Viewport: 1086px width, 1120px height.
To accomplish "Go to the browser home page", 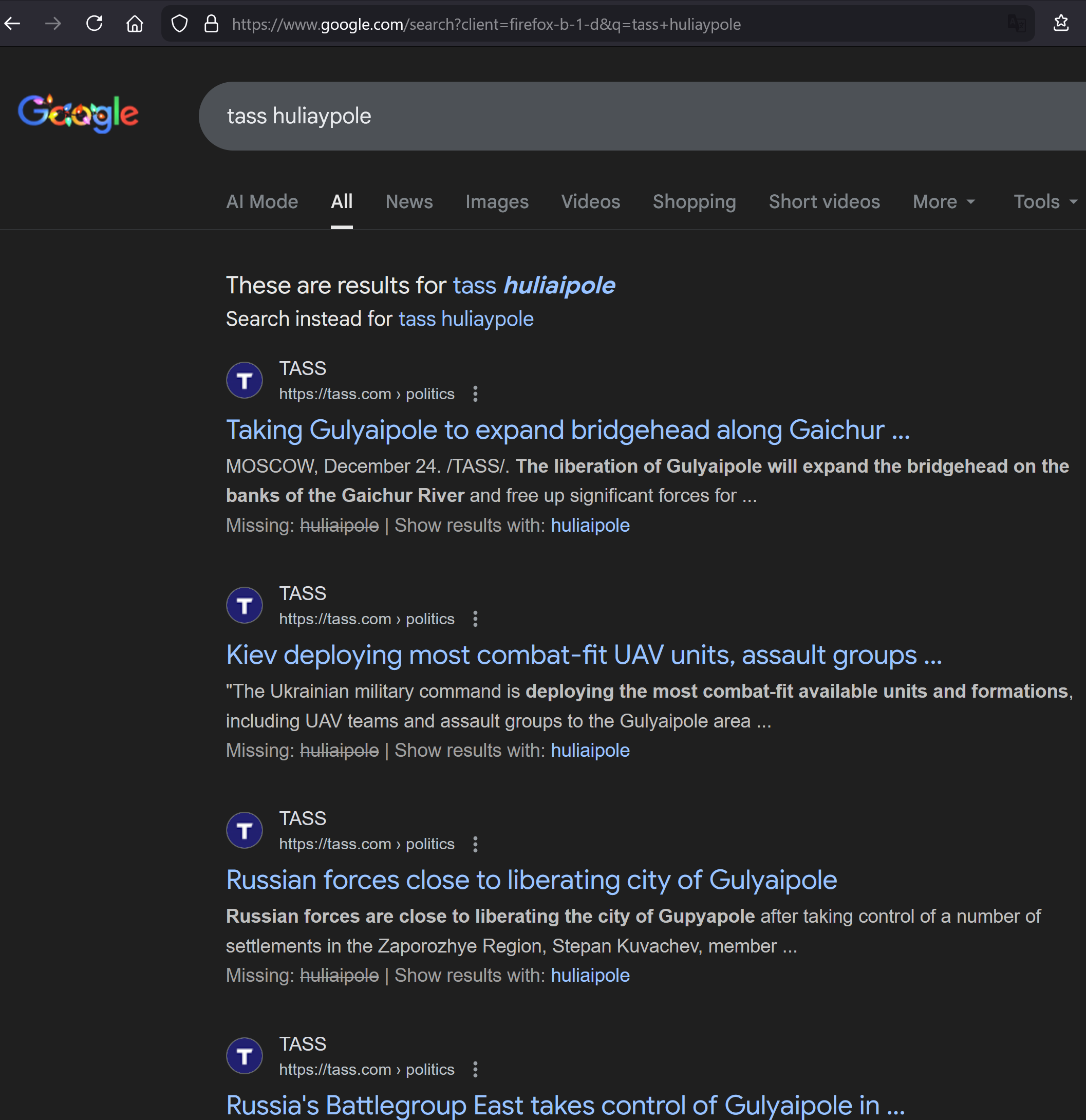I will tap(135, 24).
